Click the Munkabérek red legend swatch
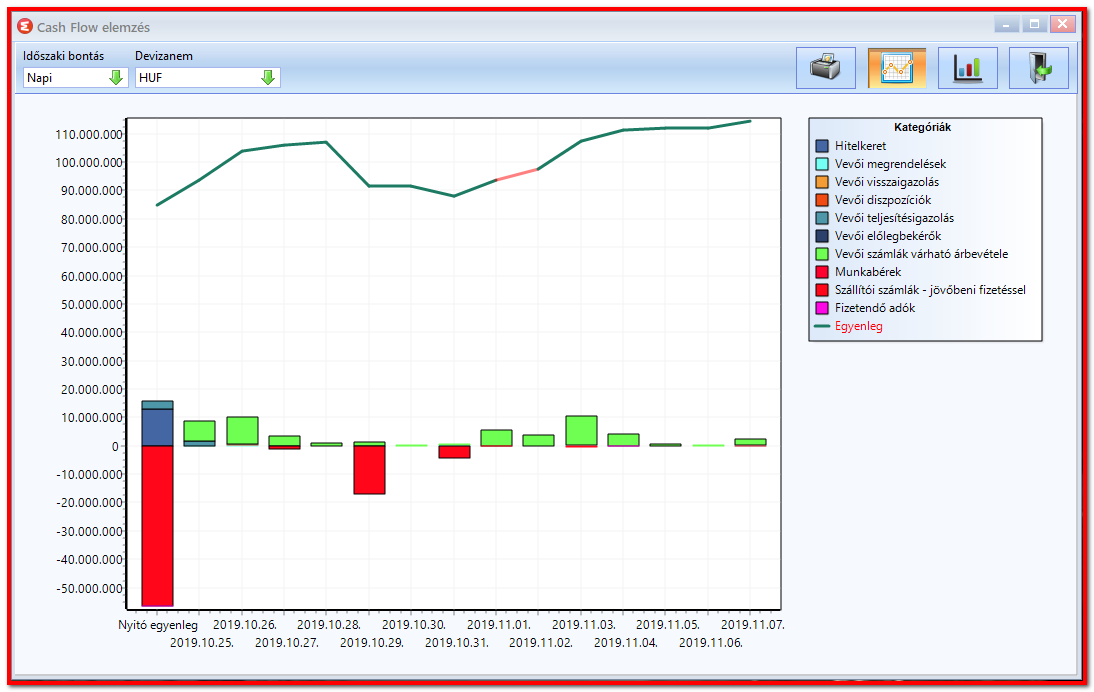 coord(822,272)
